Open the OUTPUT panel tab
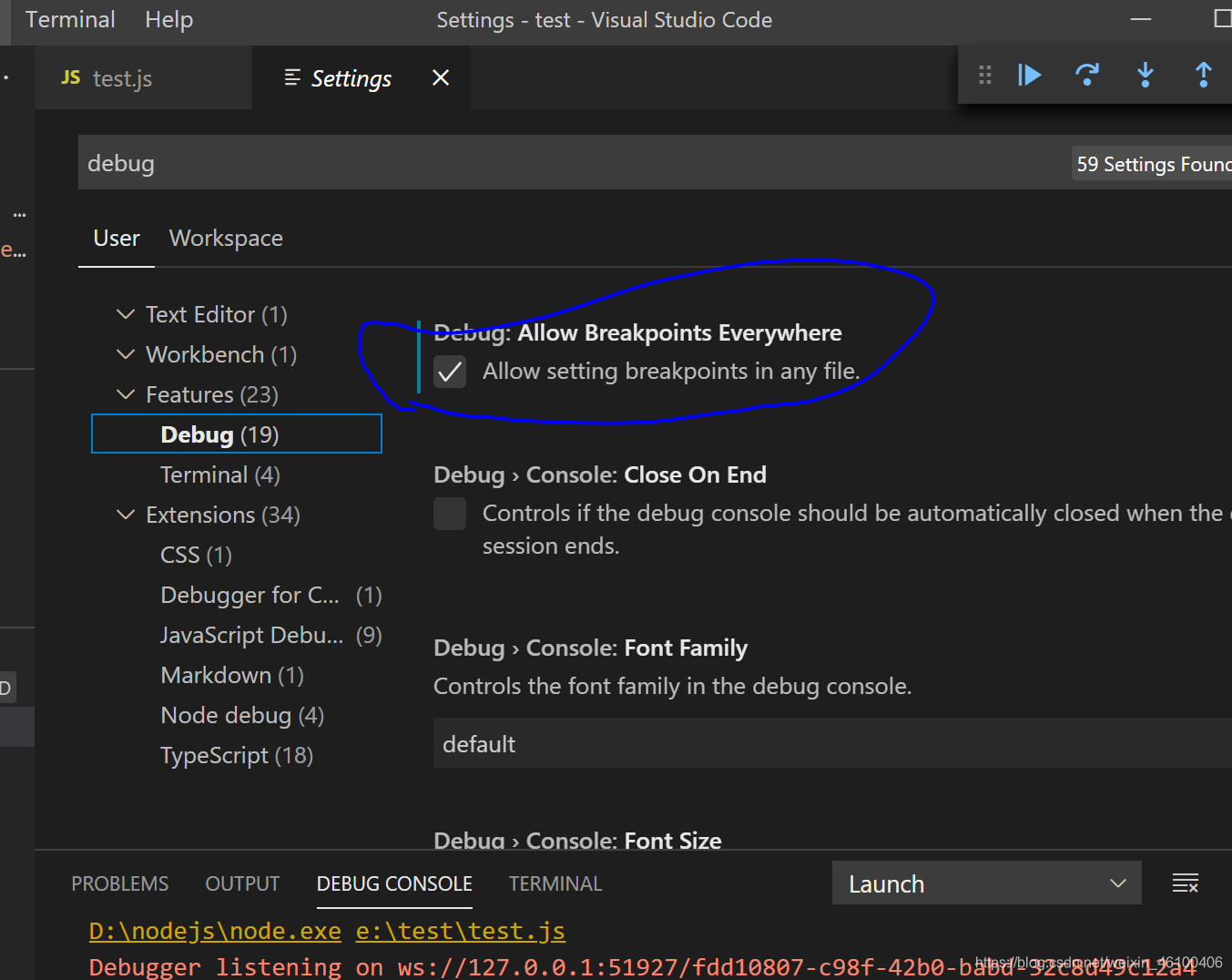 pos(242,883)
